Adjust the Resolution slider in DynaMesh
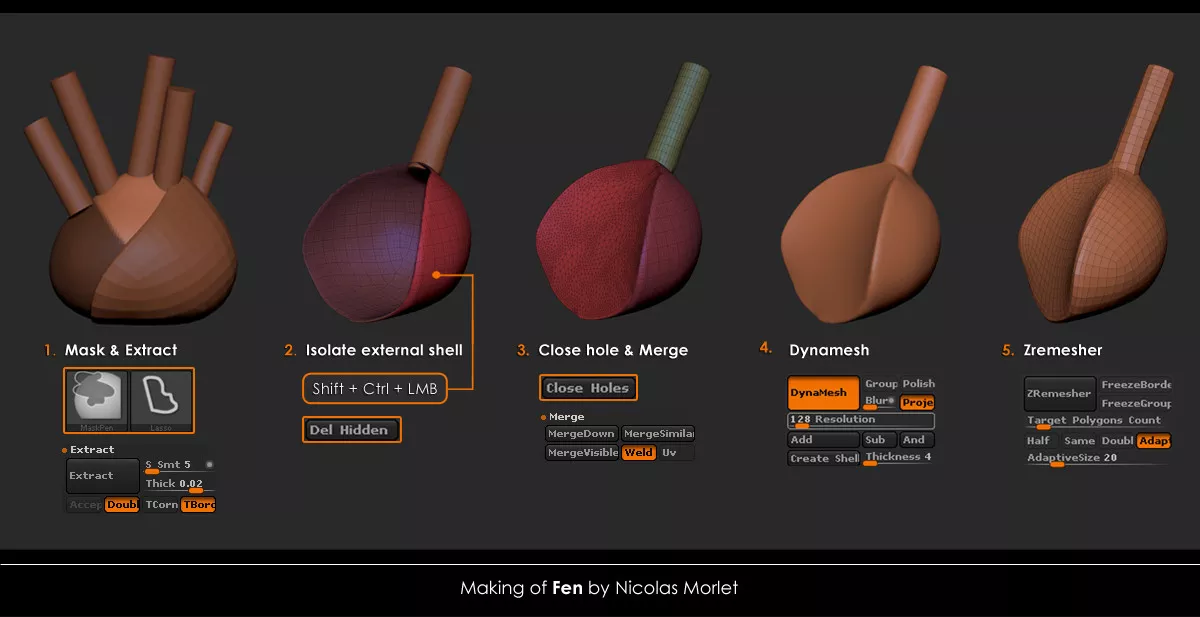Viewport: 1200px width, 617px height. point(860,420)
